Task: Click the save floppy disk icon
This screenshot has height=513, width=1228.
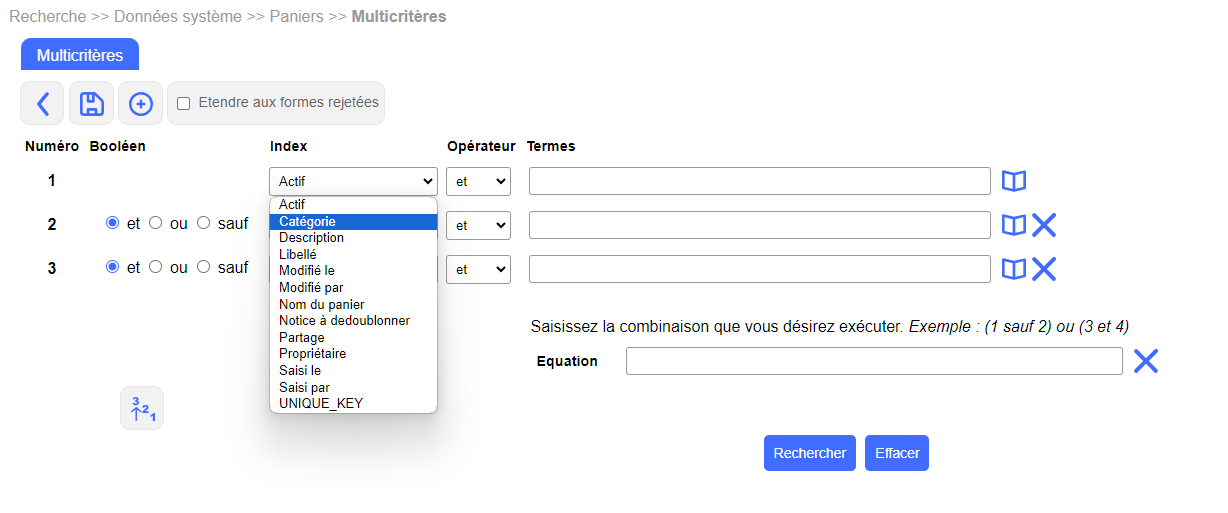Action: pos(92,103)
